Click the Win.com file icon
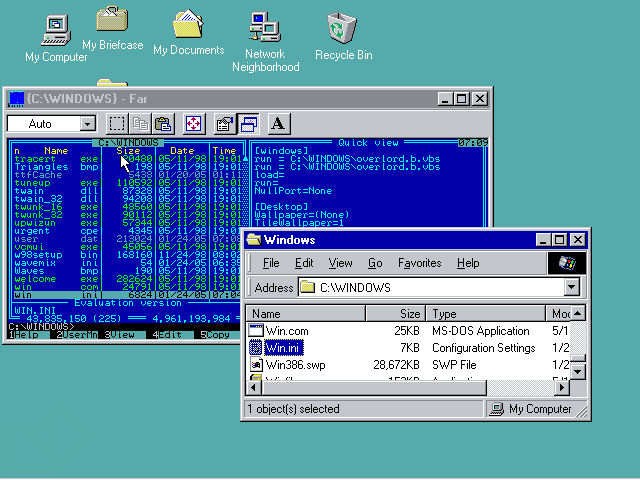Screen dimensions: 640x480 pyautogui.click(x=256, y=331)
